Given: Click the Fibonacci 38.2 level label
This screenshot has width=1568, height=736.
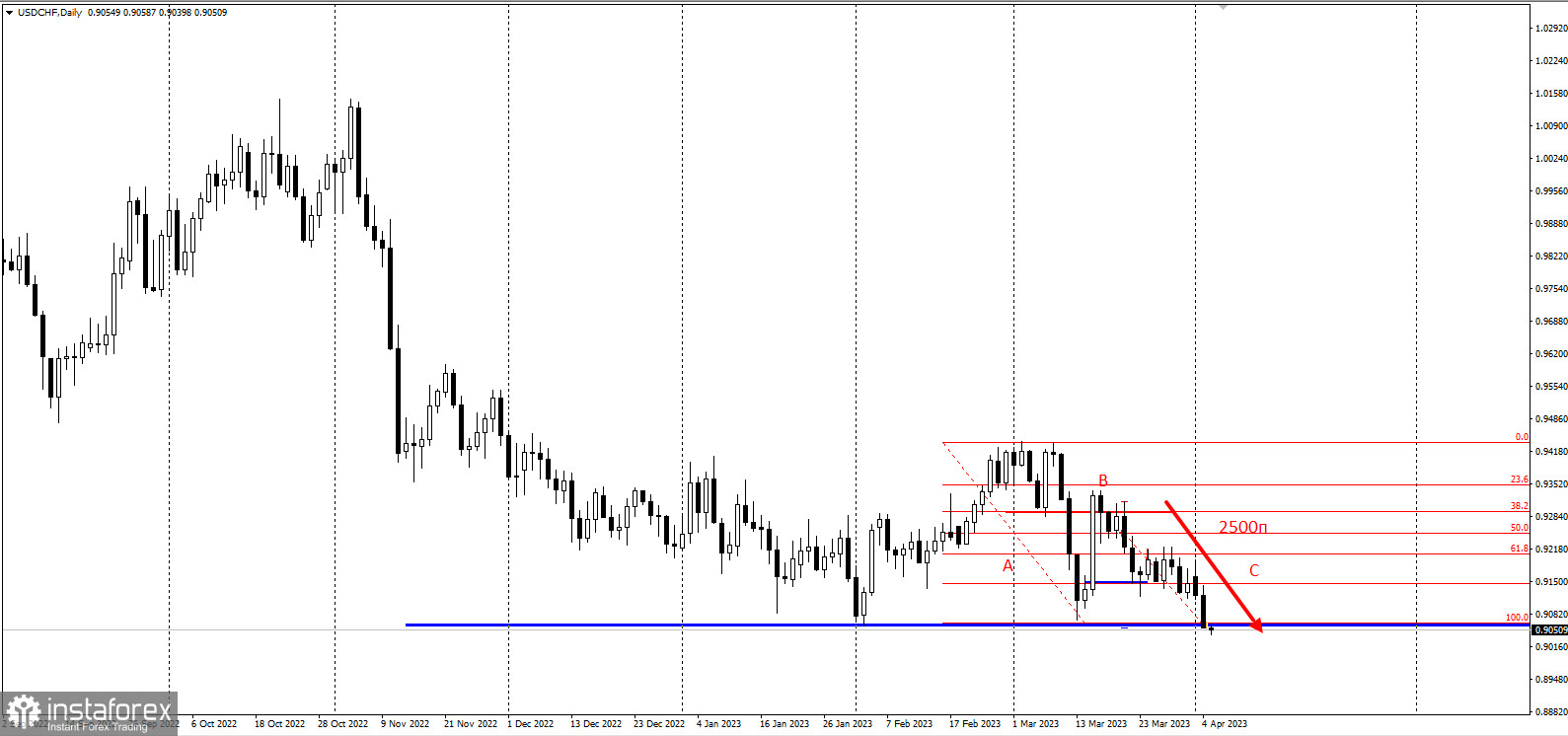Looking at the screenshot, I should point(1519,506).
